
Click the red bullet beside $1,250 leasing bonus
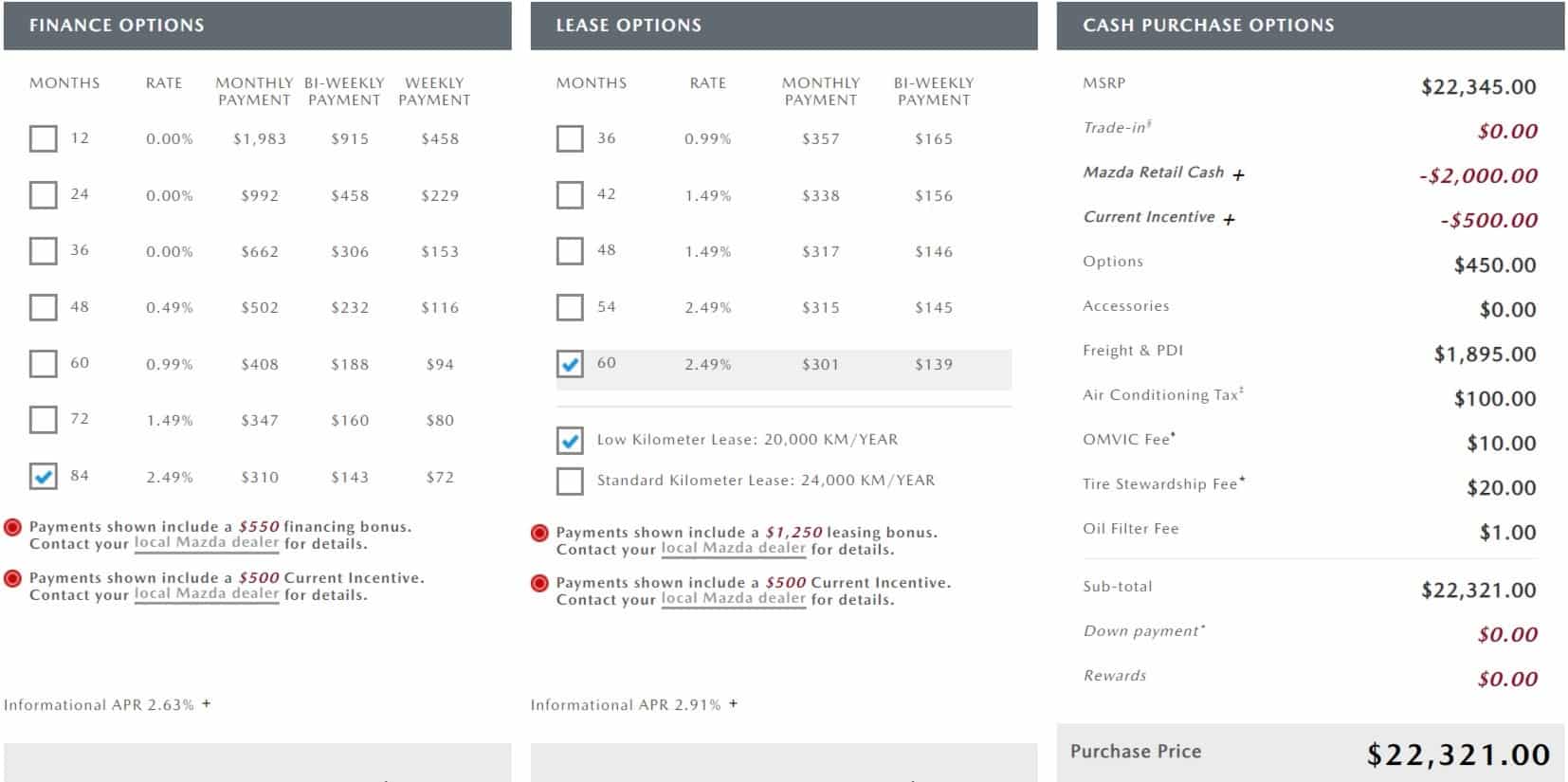tap(539, 533)
